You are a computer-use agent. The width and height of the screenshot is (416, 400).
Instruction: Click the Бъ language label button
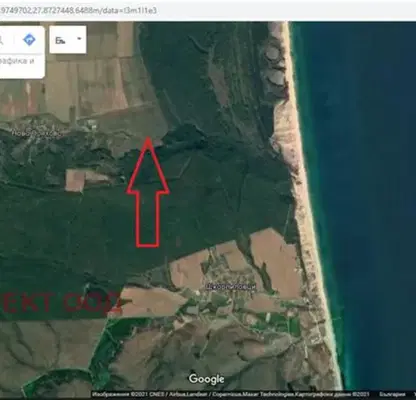tap(60, 41)
